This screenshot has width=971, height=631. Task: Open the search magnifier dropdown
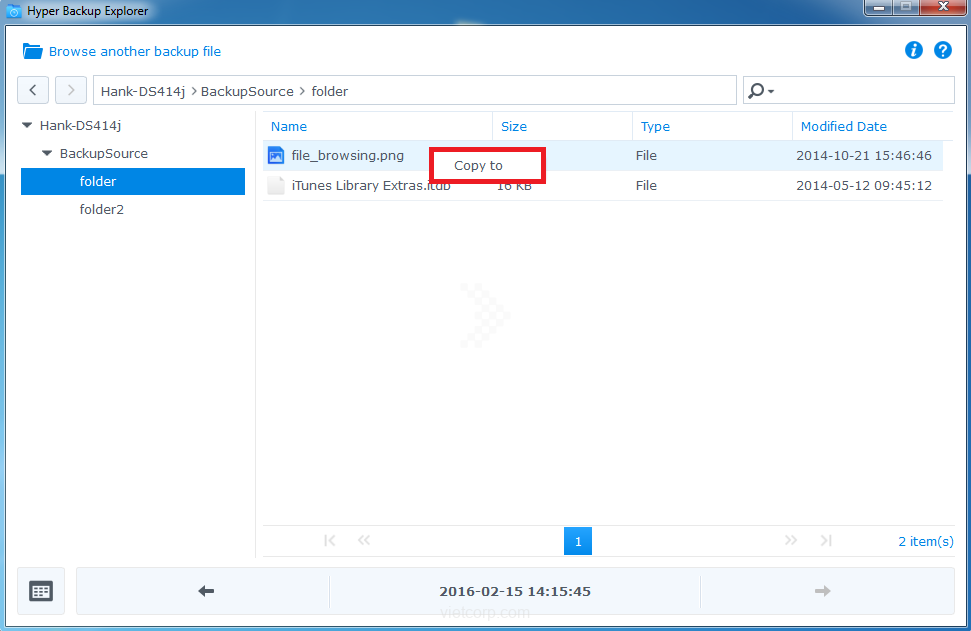click(x=761, y=91)
